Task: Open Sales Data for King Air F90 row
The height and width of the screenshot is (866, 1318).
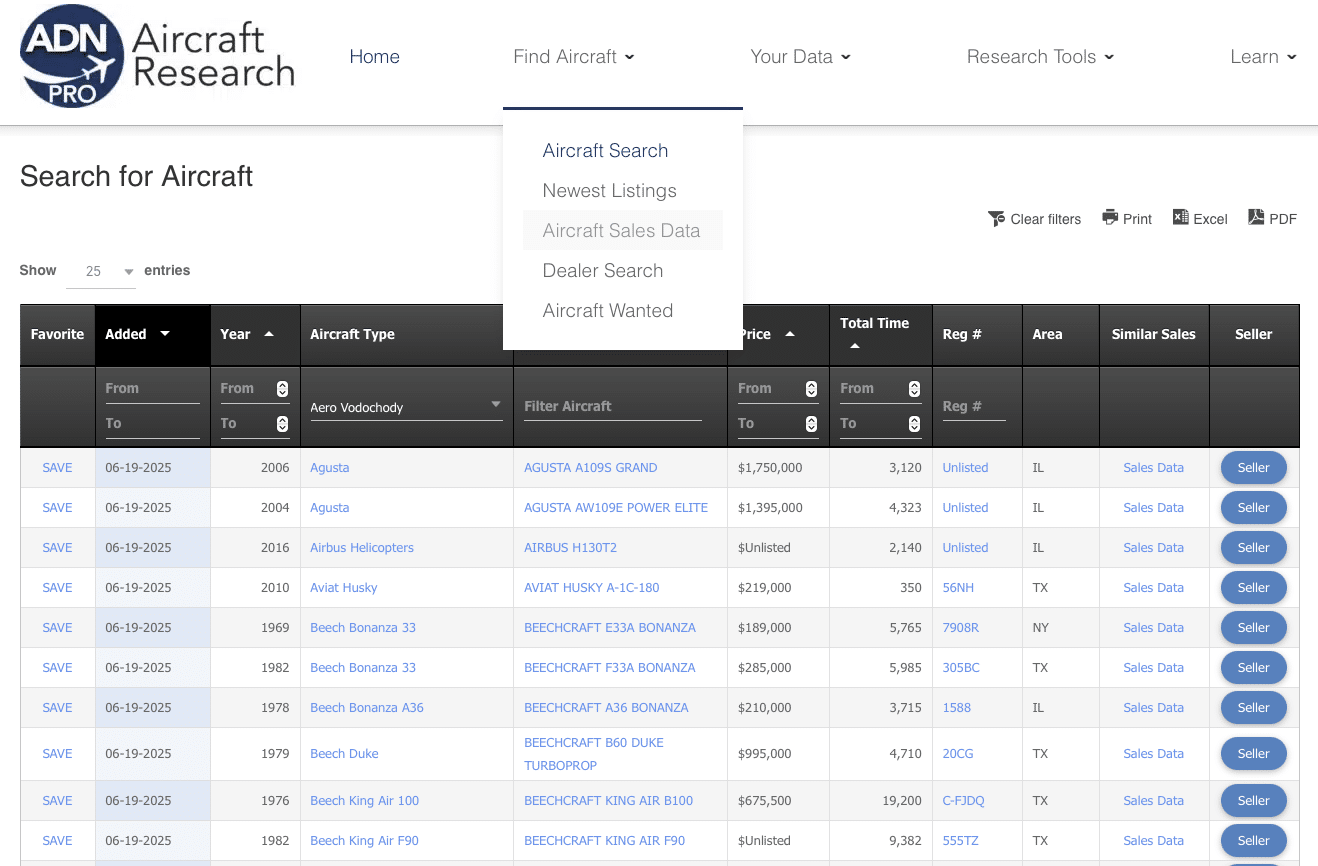Action: click(1153, 841)
